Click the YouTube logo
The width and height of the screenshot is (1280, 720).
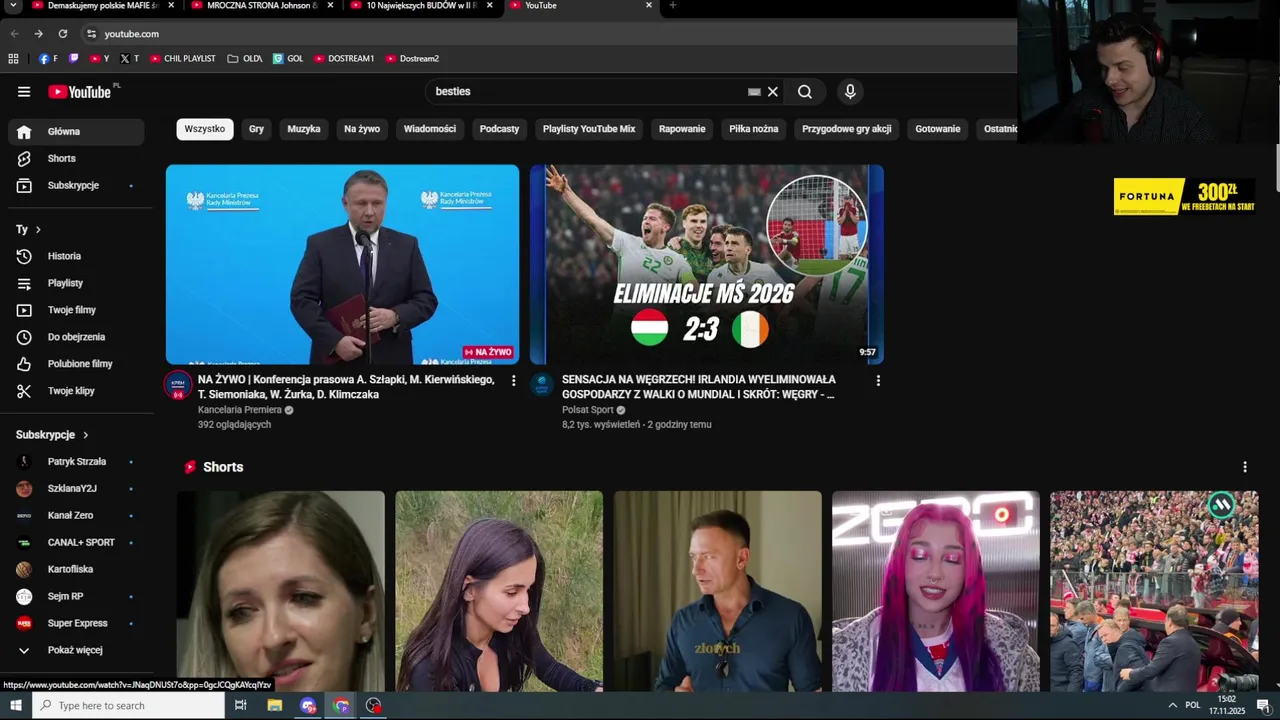point(80,92)
